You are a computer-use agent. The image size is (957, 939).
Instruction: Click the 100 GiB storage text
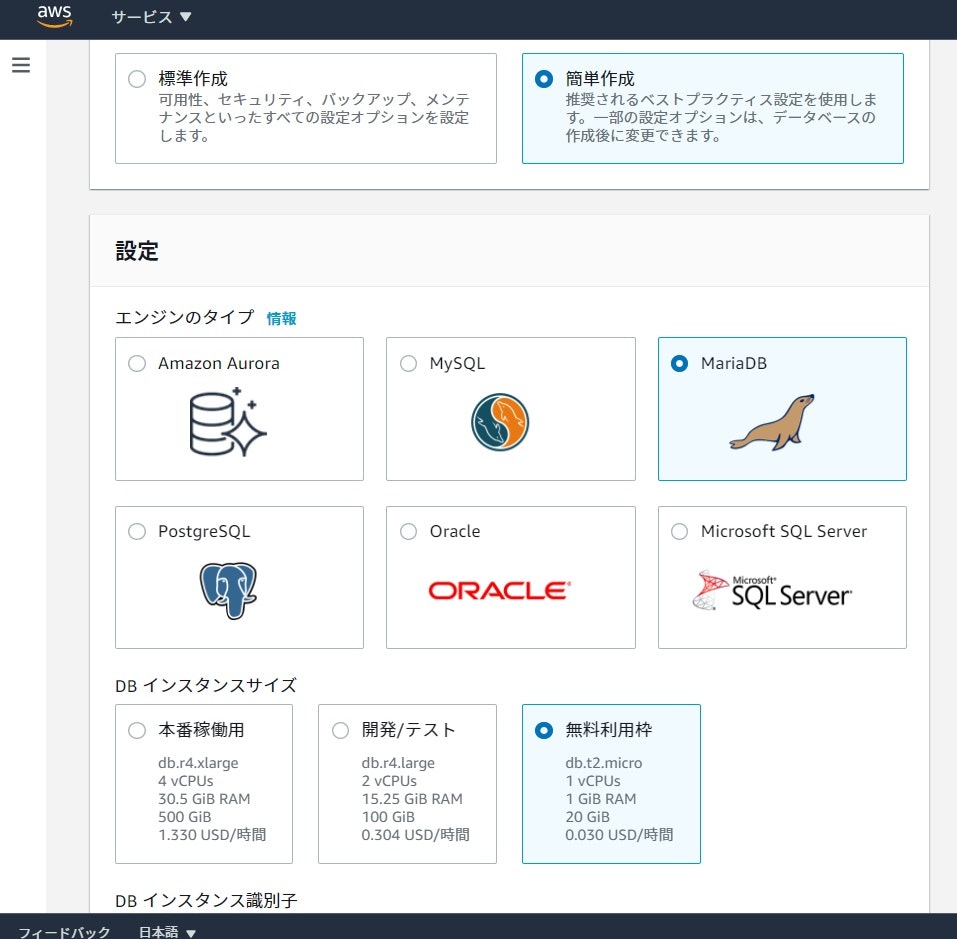[x=388, y=817]
